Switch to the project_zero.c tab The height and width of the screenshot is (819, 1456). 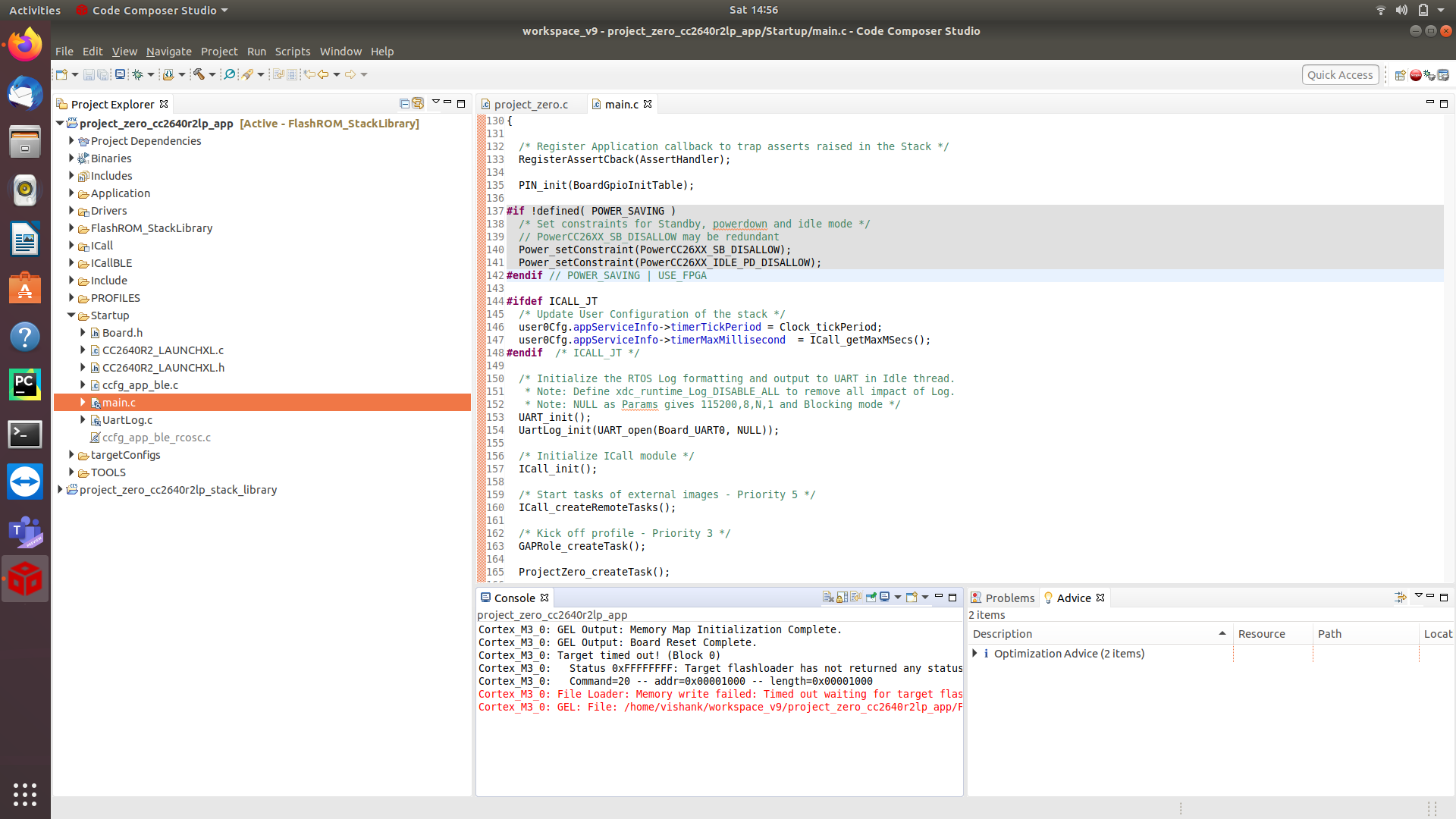(530, 105)
